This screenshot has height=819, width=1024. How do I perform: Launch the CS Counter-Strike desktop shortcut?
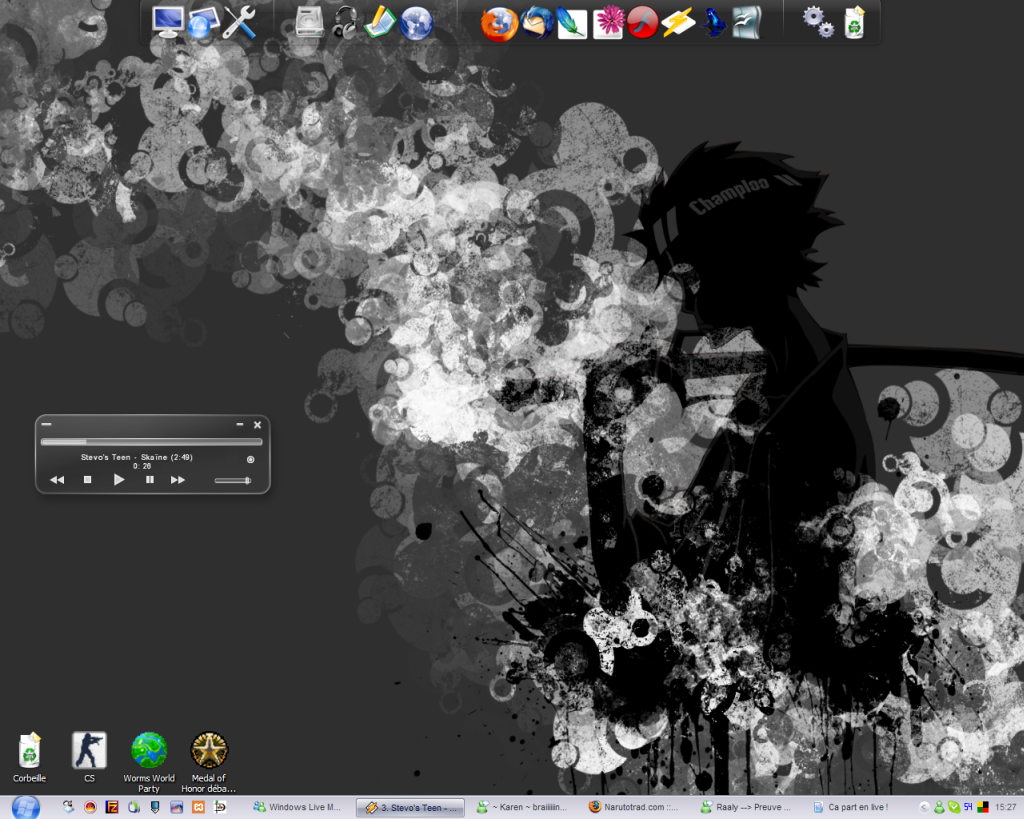point(89,757)
